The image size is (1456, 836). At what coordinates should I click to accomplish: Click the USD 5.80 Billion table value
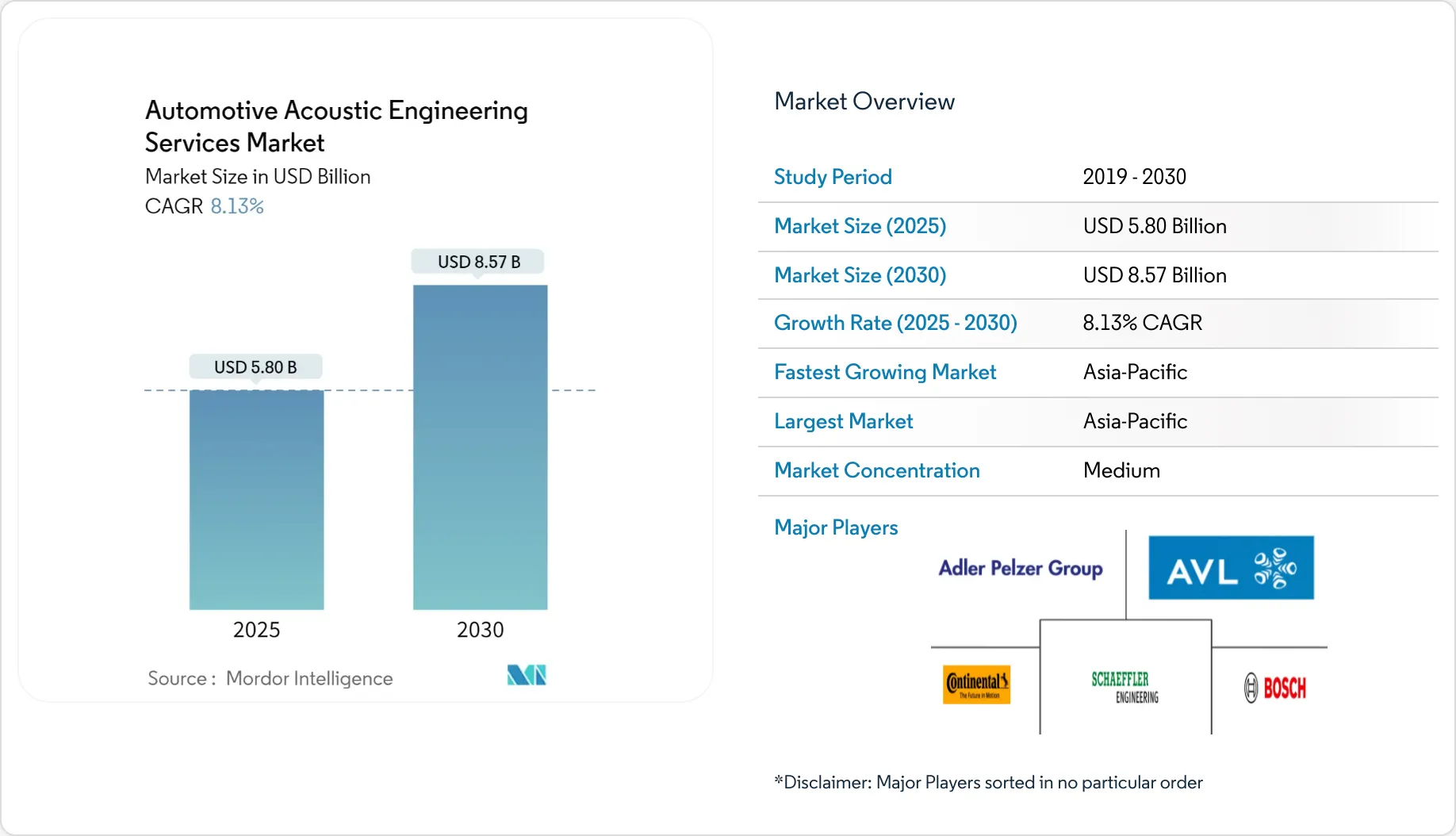point(1155,226)
